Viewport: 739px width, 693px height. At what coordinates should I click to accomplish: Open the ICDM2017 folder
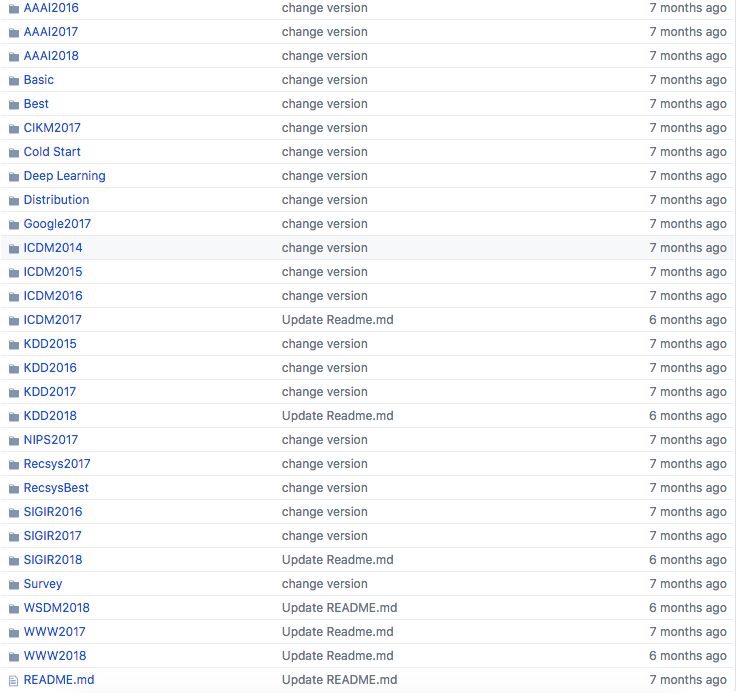52,321
